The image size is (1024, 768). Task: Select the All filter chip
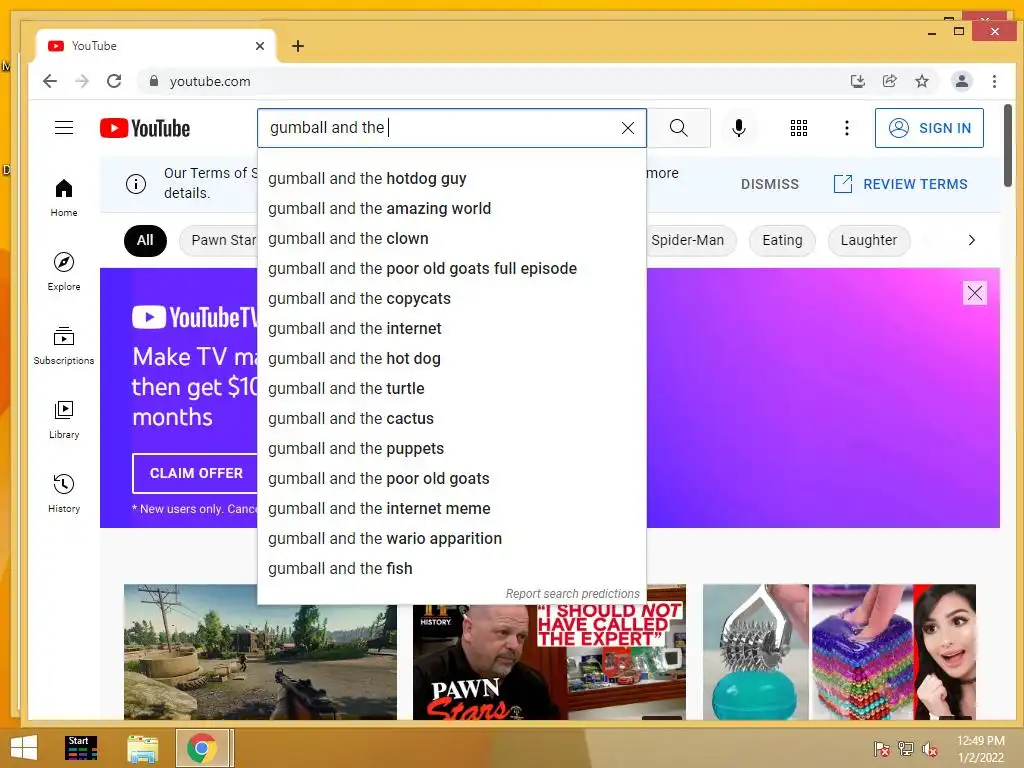(145, 240)
